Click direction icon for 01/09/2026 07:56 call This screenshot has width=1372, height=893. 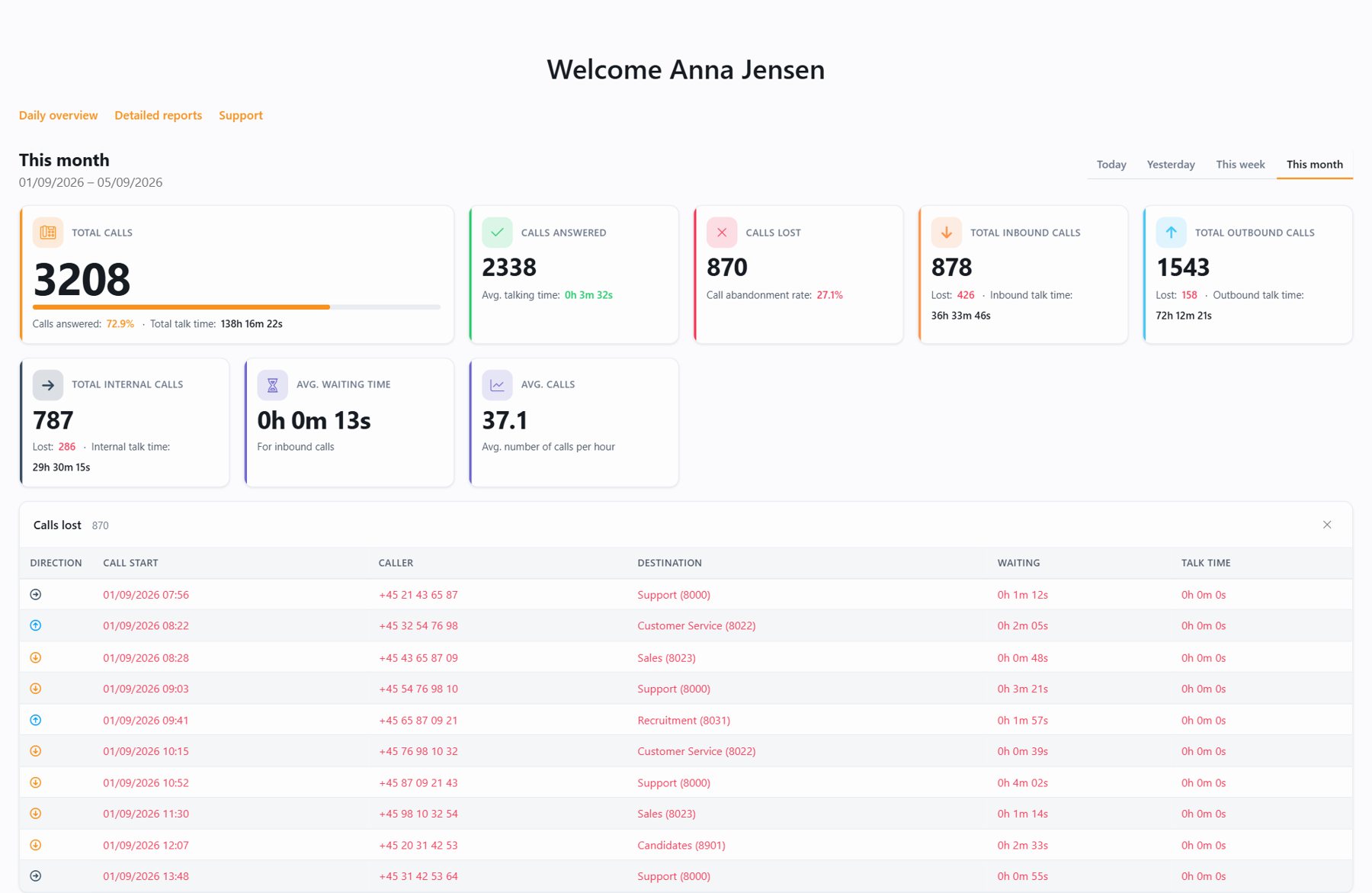pyautogui.click(x=36, y=594)
